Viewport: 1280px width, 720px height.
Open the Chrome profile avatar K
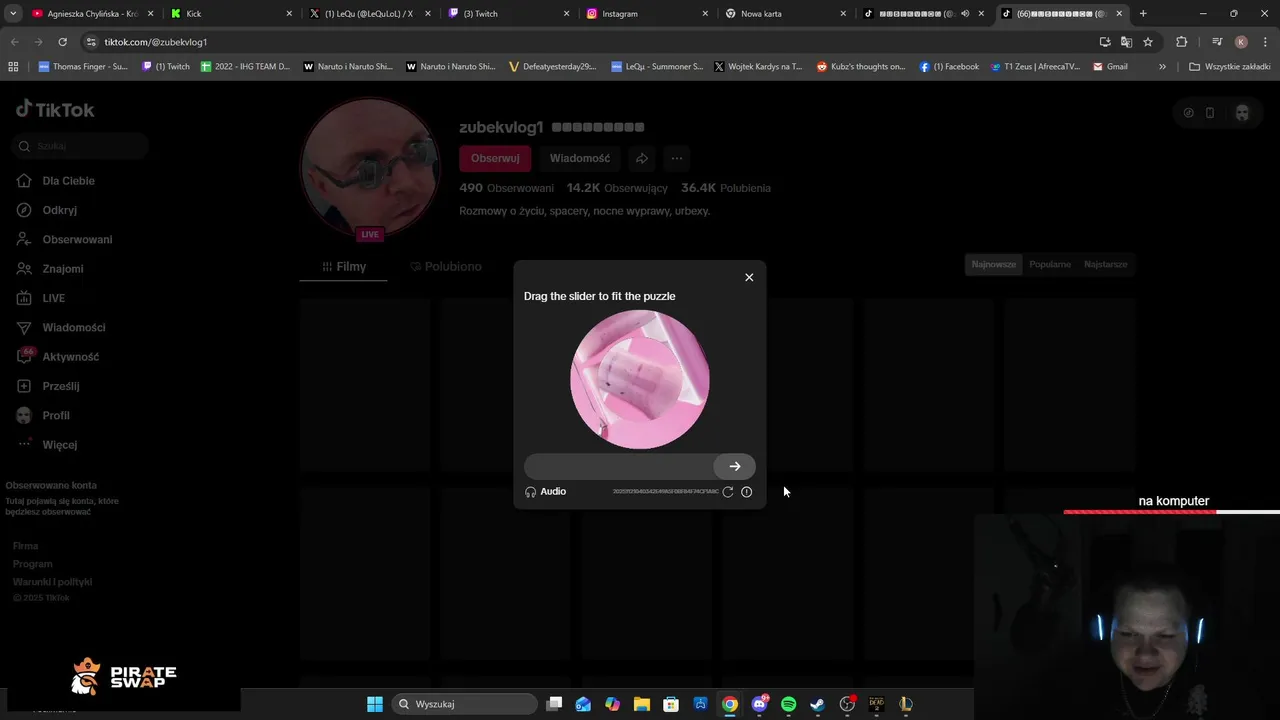pyautogui.click(x=1241, y=42)
